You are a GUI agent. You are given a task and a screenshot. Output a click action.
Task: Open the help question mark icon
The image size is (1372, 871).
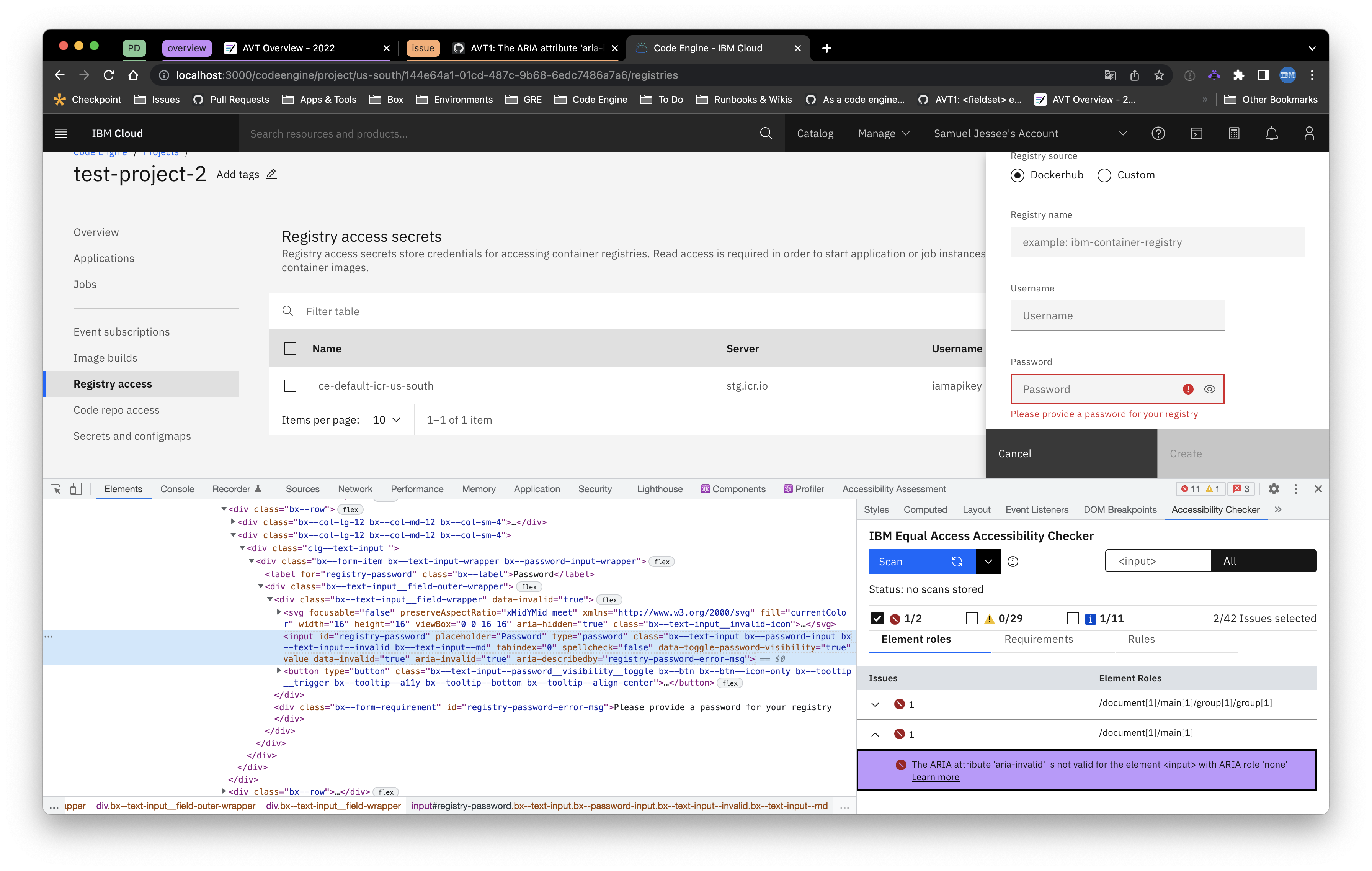[x=1158, y=133]
